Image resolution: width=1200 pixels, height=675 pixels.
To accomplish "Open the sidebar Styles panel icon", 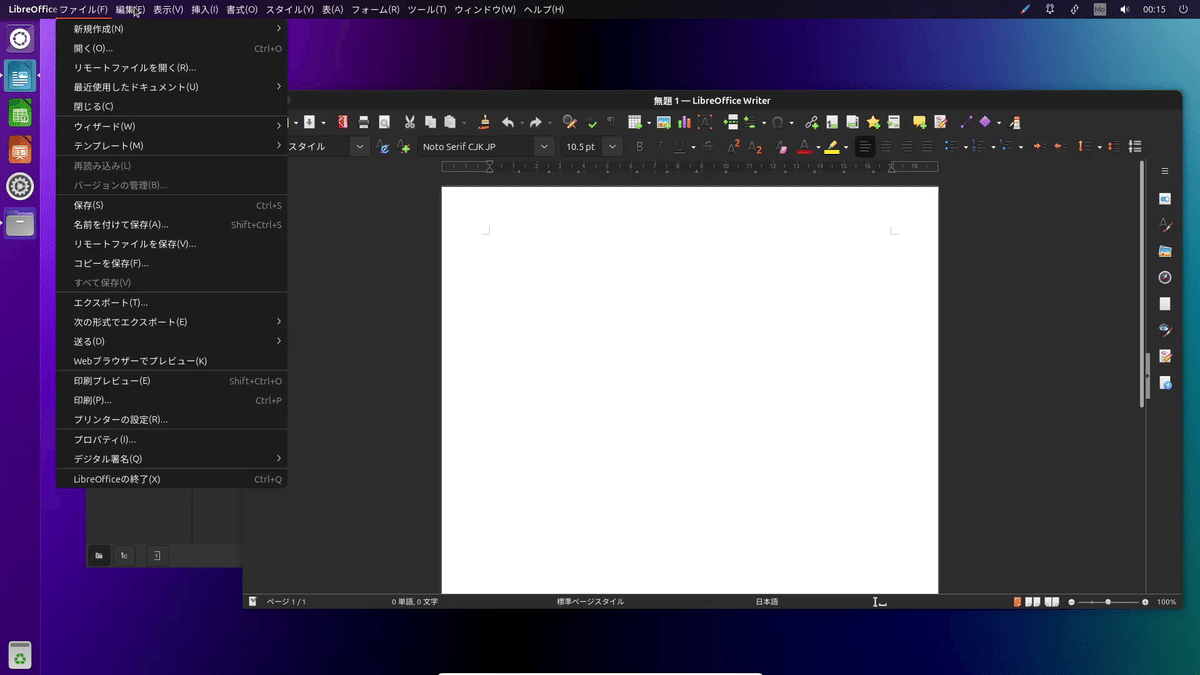I will pos(1165,225).
